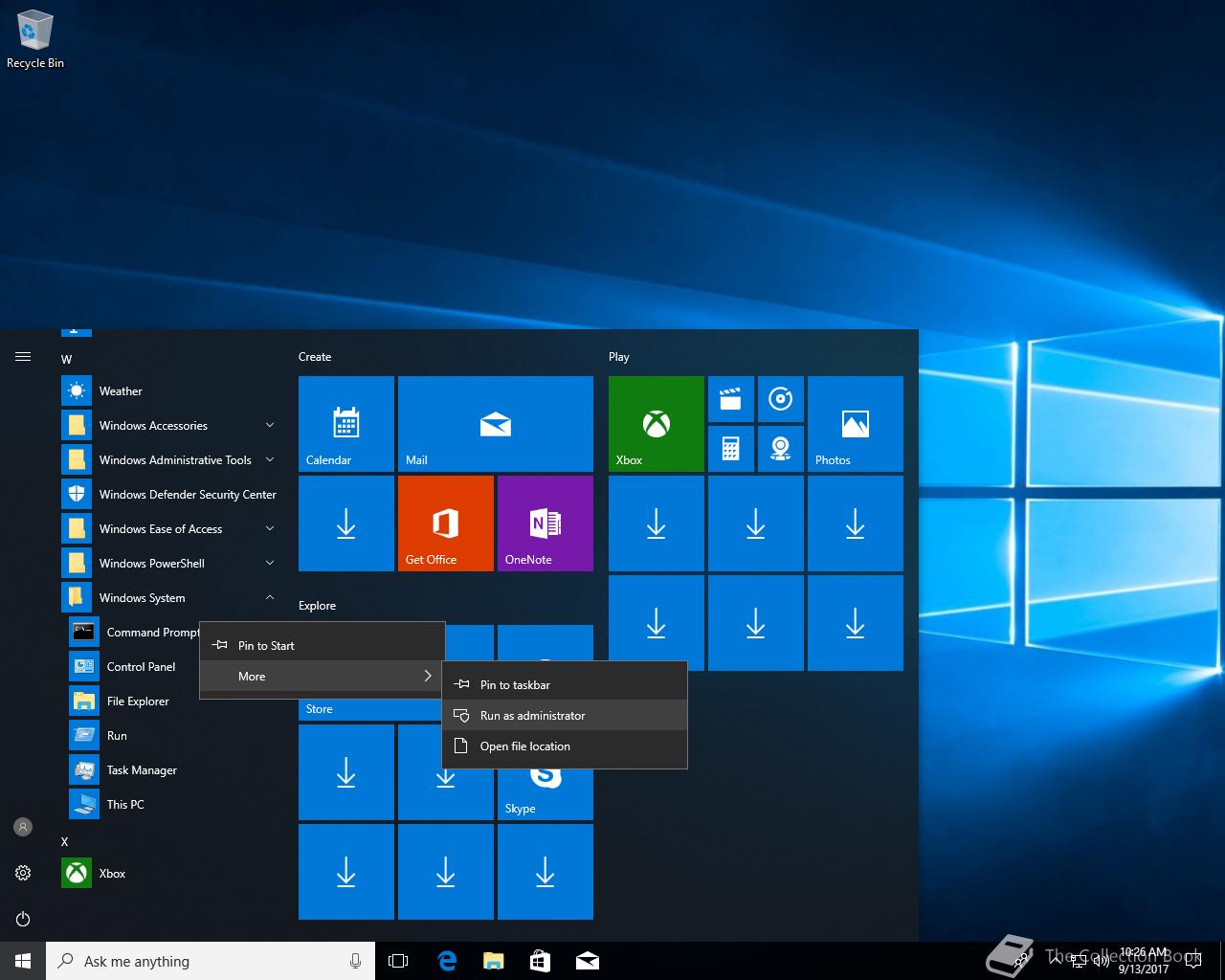The width and height of the screenshot is (1225, 980).
Task: Click the Cortana microphone icon
Action: point(355,961)
